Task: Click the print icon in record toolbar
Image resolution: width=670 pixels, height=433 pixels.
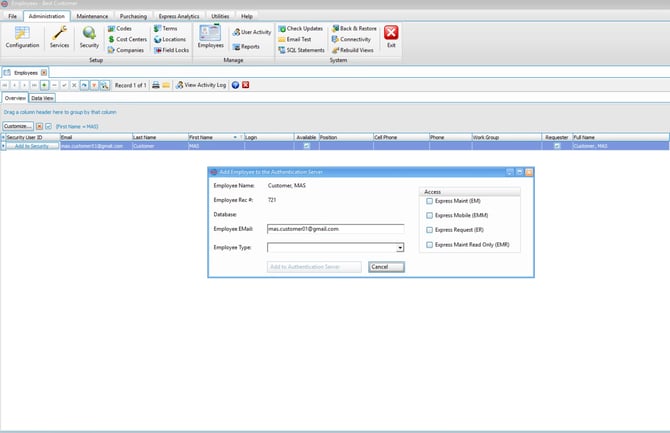Action: click(x=155, y=85)
